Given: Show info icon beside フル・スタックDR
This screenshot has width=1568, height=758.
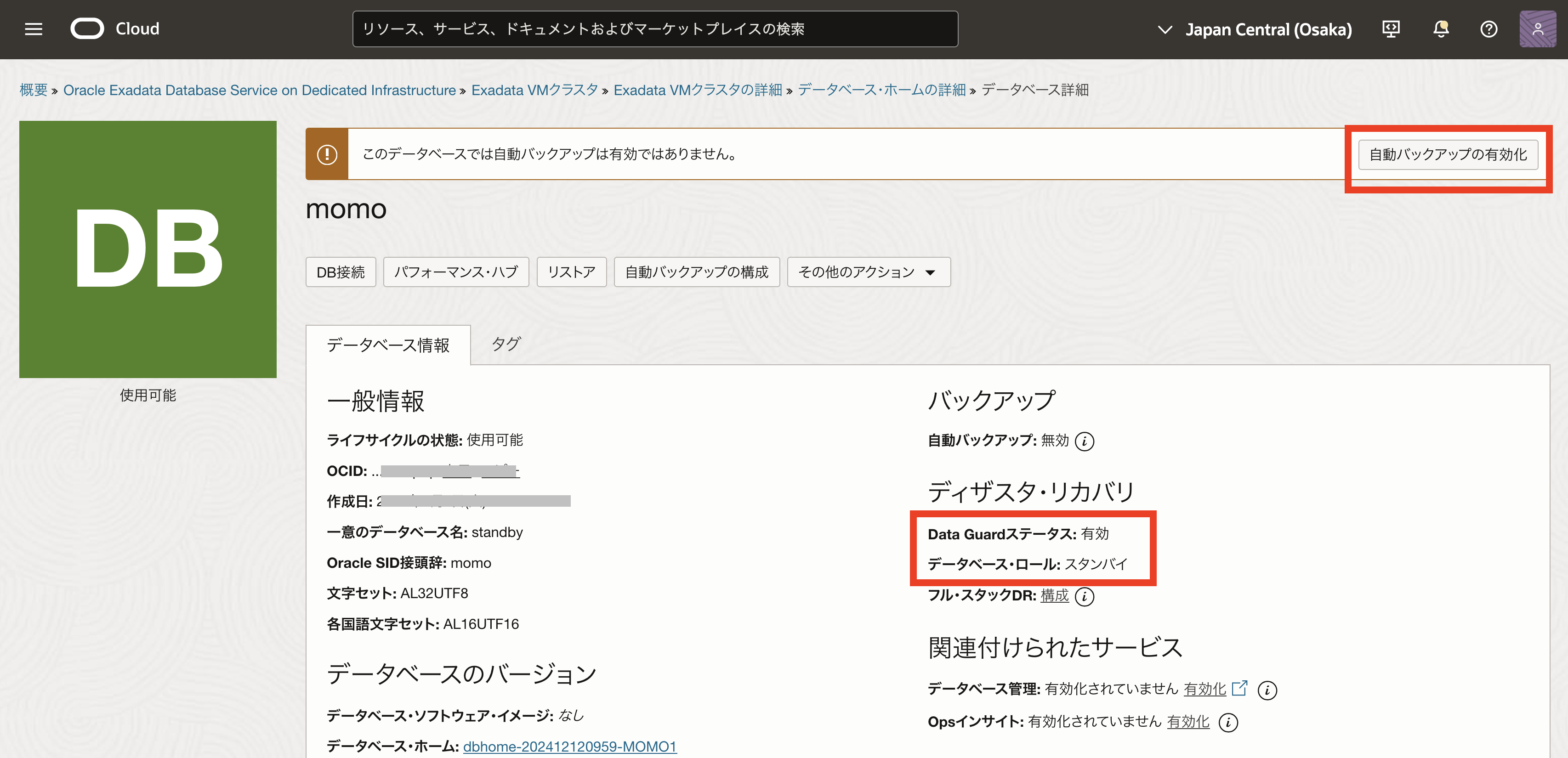Looking at the screenshot, I should pos(1084,596).
